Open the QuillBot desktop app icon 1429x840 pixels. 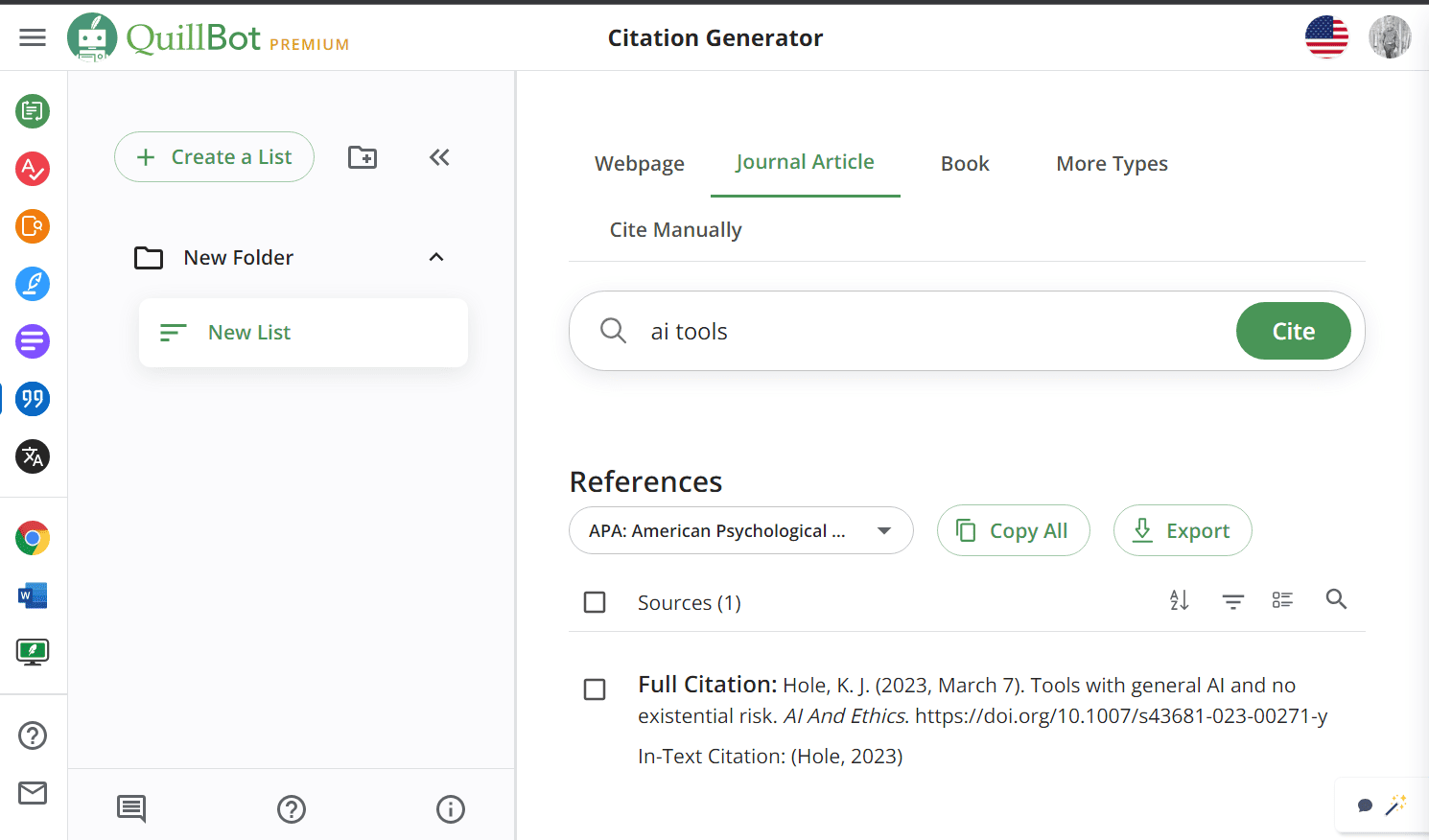(33, 653)
